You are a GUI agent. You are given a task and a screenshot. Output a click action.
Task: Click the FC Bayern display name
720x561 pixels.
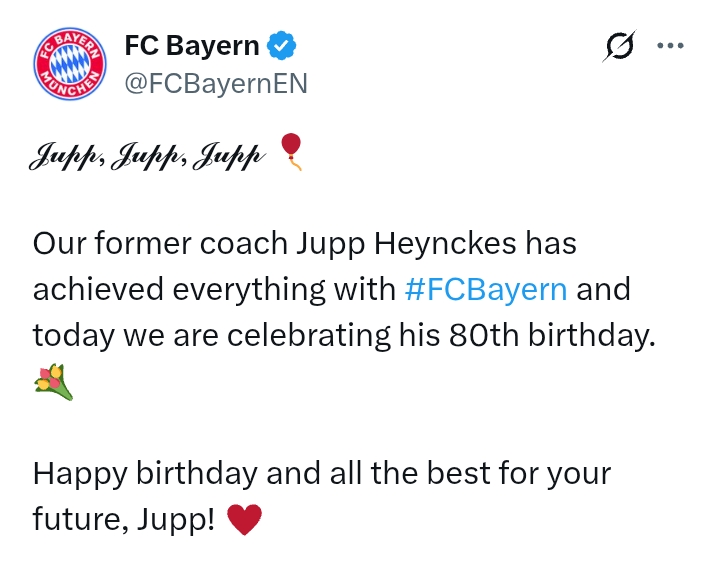tap(191, 45)
